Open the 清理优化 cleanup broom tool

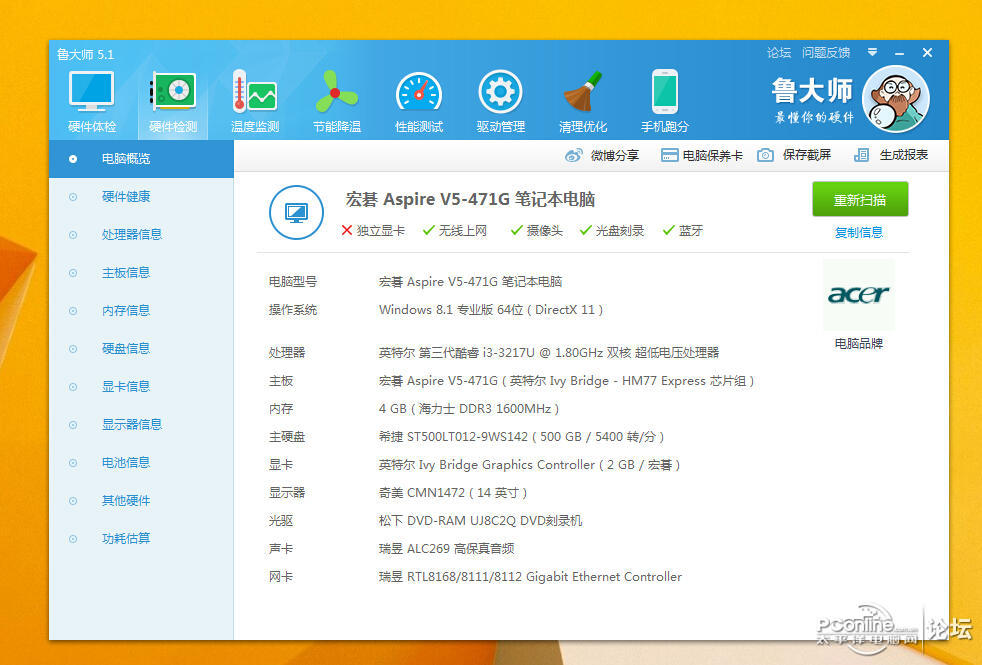[583, 102]
